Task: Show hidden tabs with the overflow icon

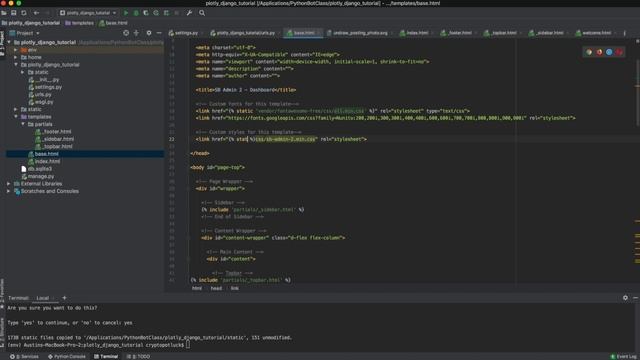Action: pos(624,33)
